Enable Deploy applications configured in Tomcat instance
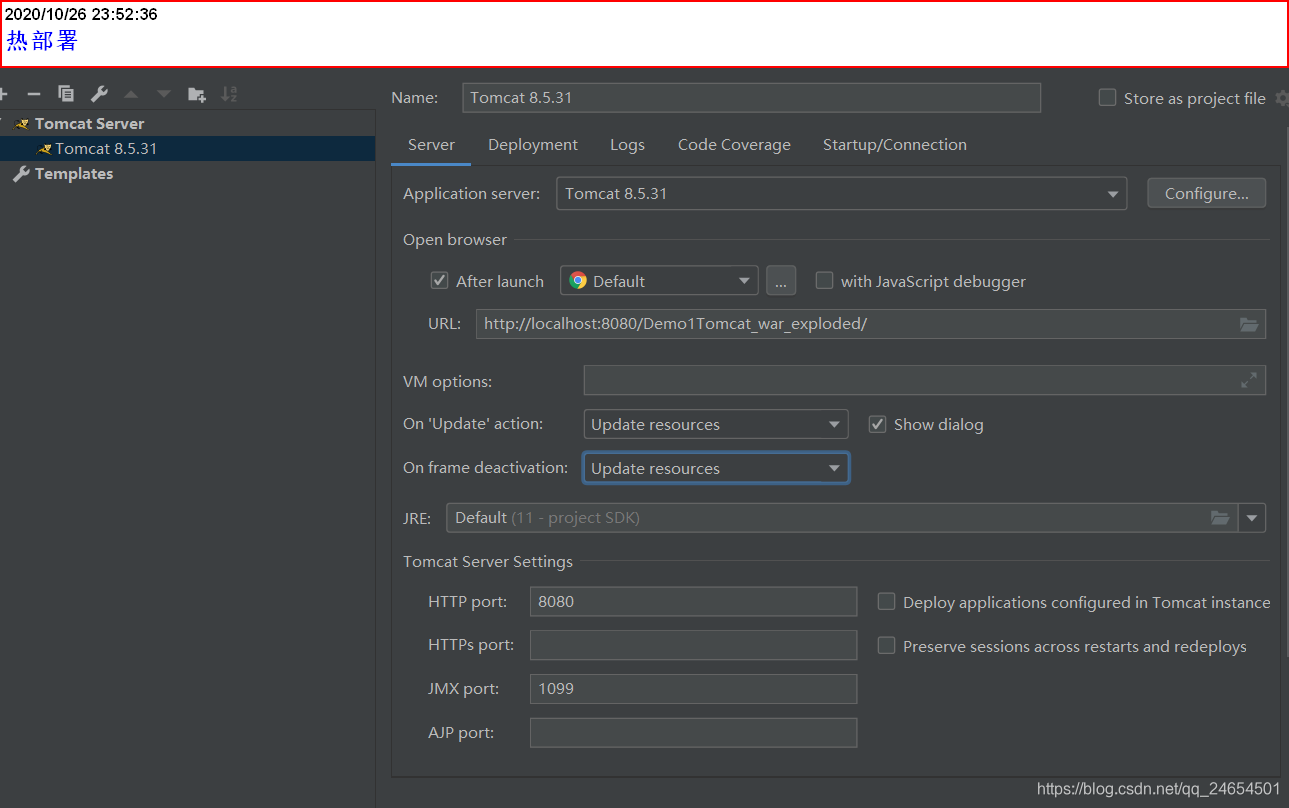1289x808 pixels. tap(886, 602)
